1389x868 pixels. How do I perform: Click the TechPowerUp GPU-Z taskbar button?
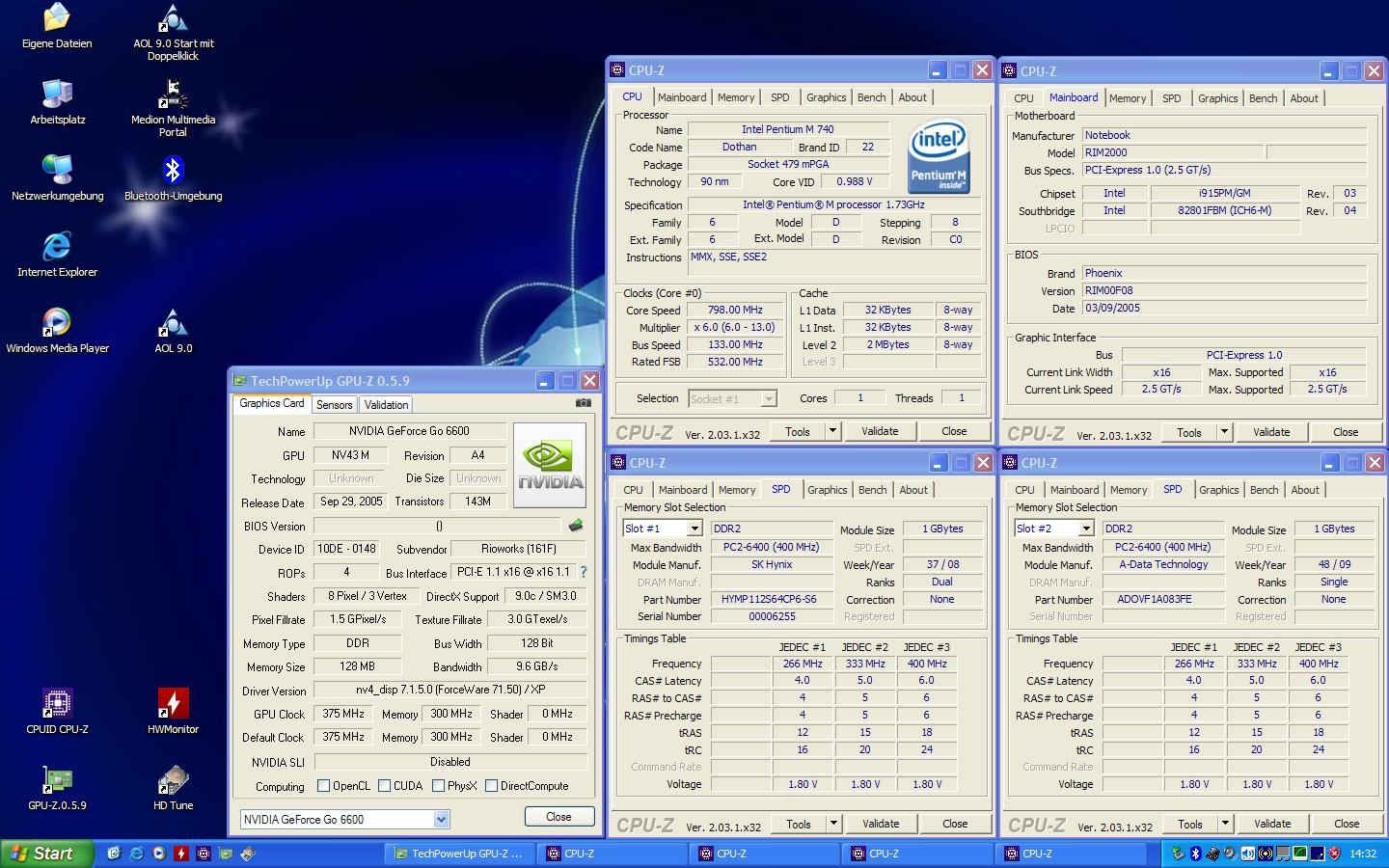(459, 854)
